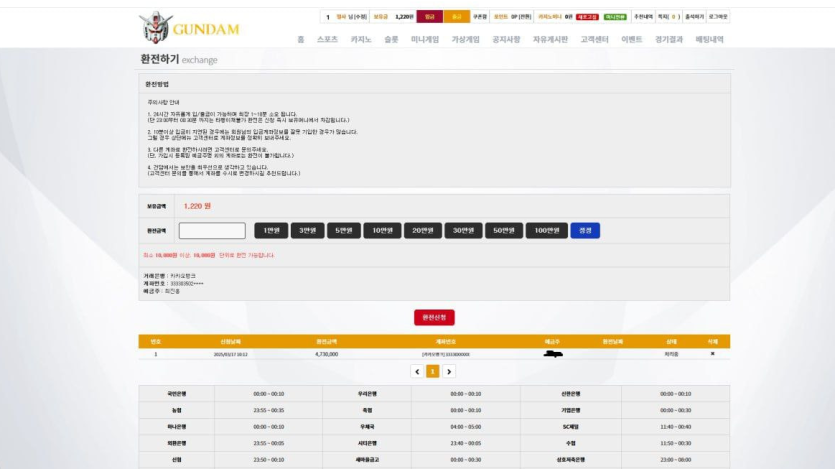835x469 pixels.
Task: Focus the exchange amount input field
Action: coord(212,231)
